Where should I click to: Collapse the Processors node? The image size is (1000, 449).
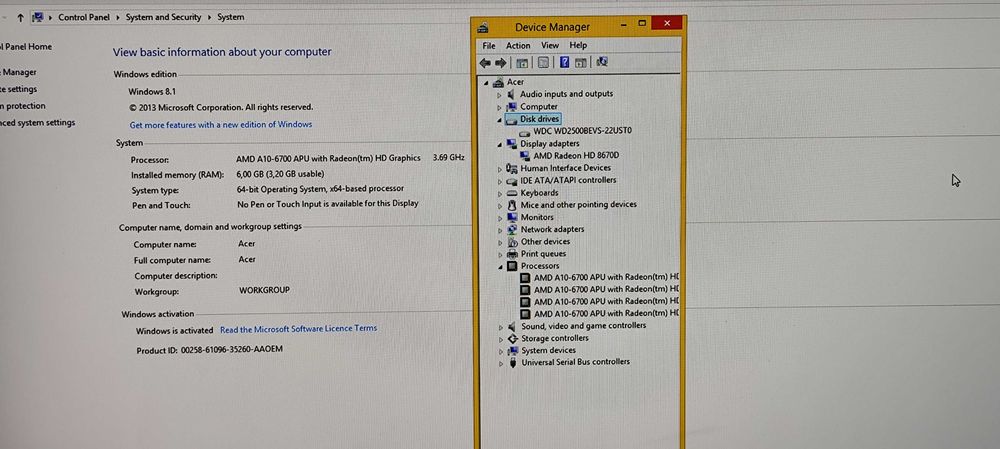point(501,267)
